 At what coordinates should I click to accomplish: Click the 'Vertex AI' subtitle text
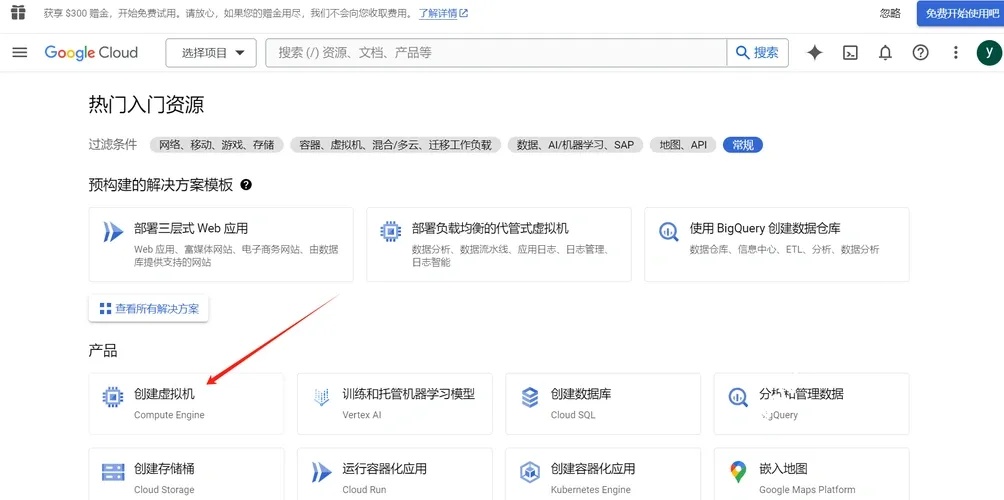(362, 415)
